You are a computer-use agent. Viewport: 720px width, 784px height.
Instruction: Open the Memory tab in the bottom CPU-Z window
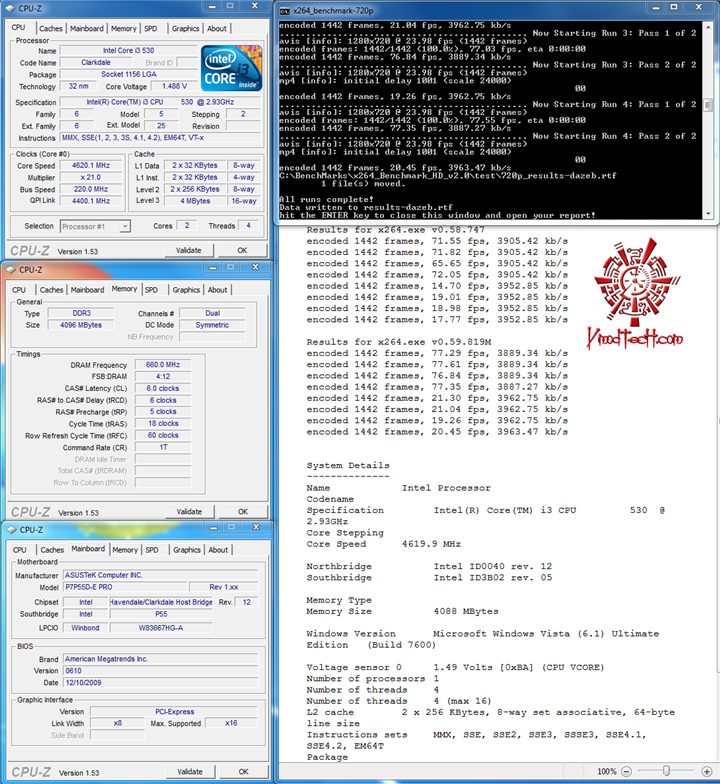point(125,550)
